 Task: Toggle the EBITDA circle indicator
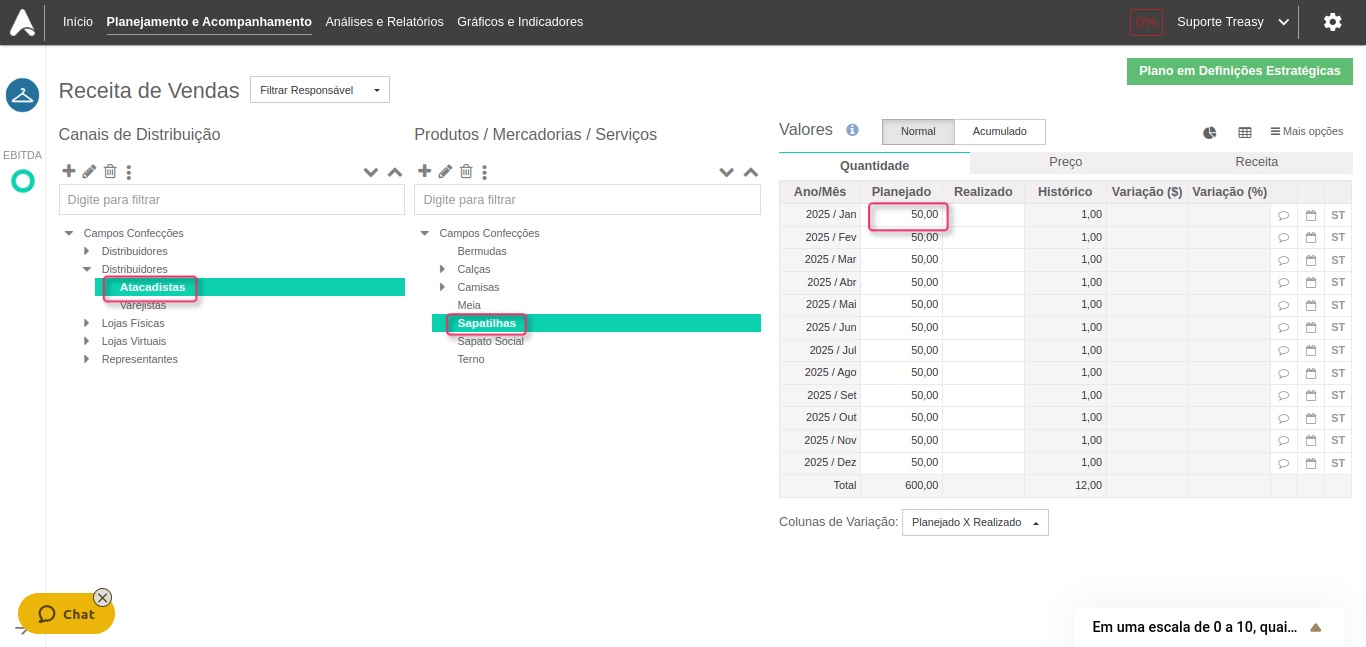pos(22,181)
